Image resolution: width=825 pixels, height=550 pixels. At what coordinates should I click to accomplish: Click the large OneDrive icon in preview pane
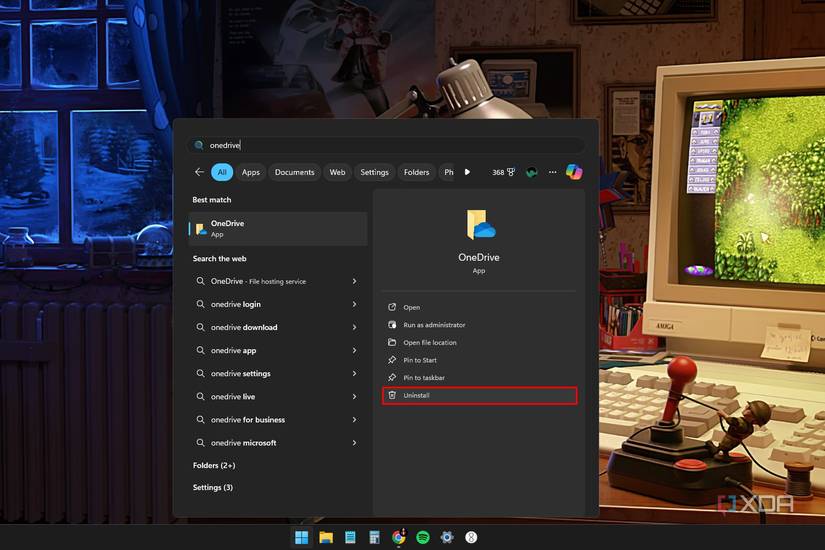coord(480,225)
